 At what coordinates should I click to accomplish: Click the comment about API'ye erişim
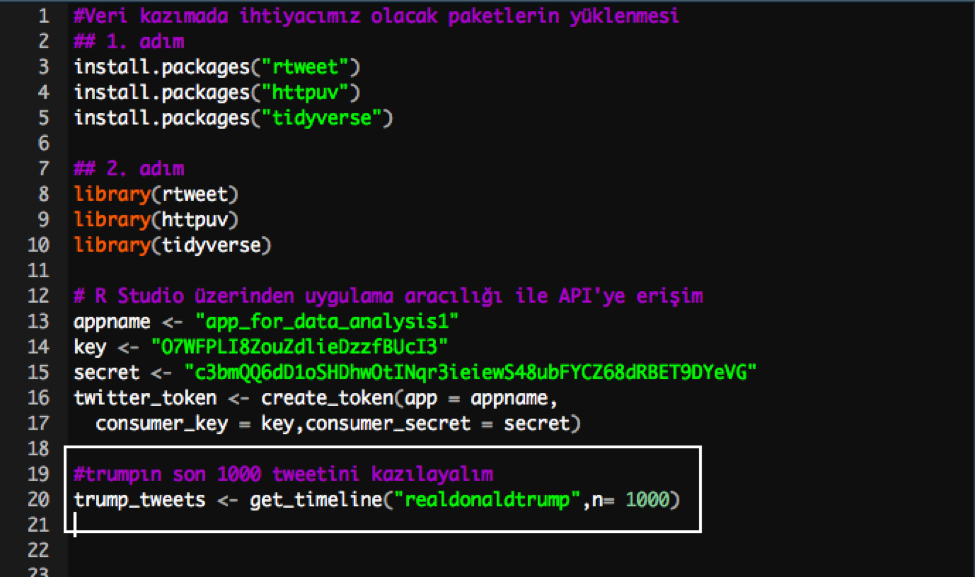point(388,296)
